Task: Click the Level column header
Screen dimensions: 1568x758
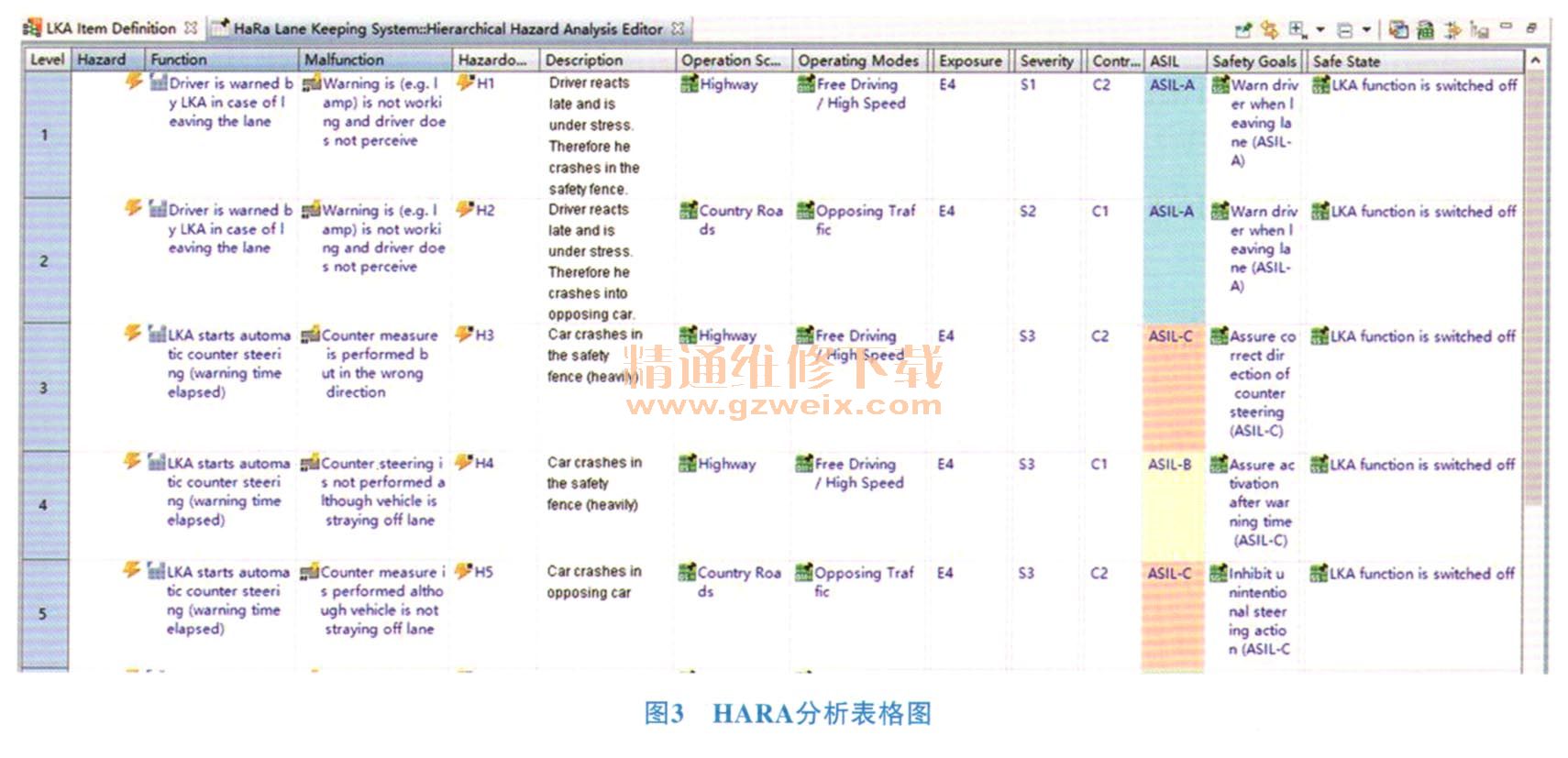Action: 47,60
